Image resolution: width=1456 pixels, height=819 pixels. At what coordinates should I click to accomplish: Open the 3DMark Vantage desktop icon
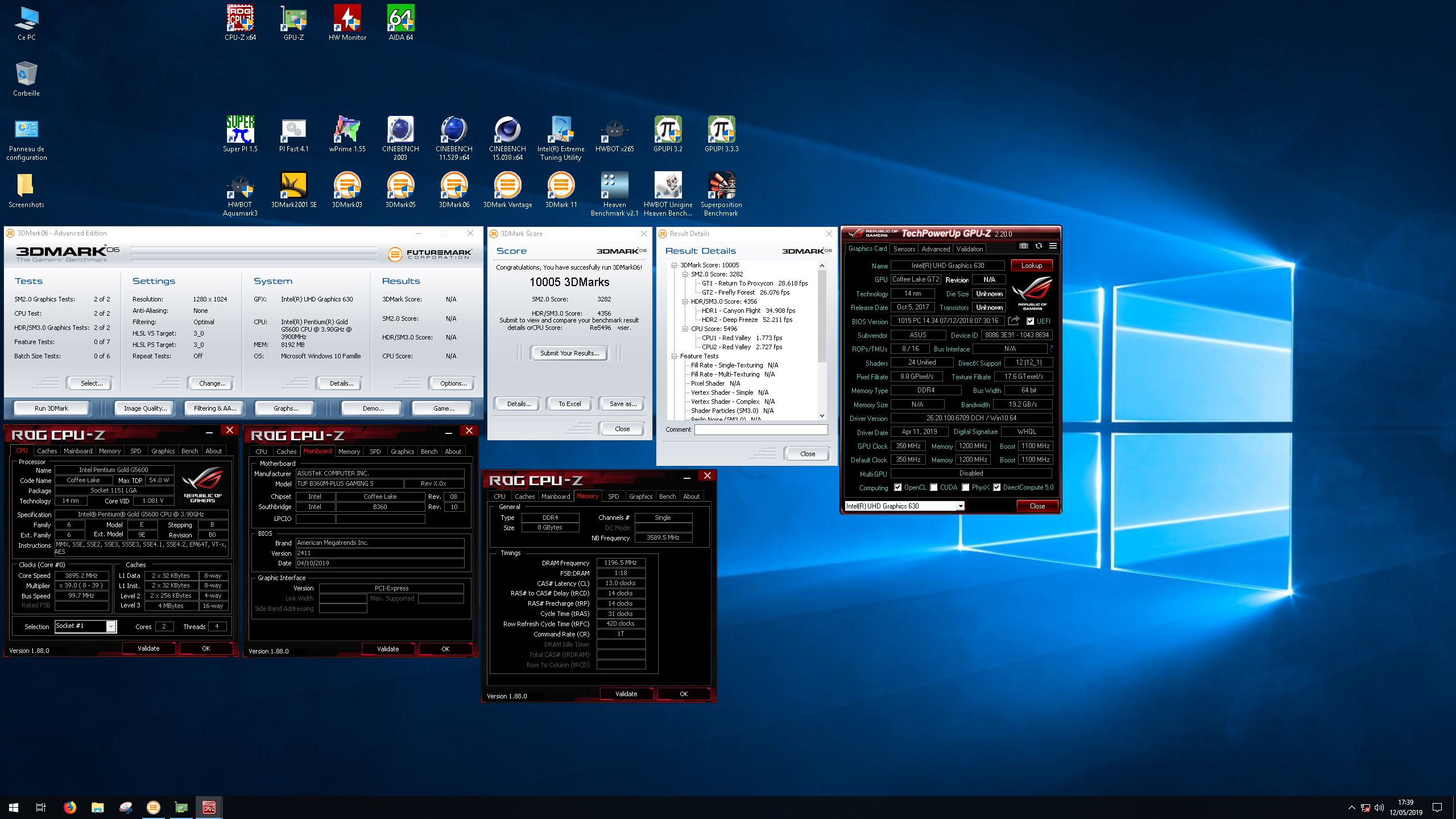pyautogui.click(x=507, y=190)
